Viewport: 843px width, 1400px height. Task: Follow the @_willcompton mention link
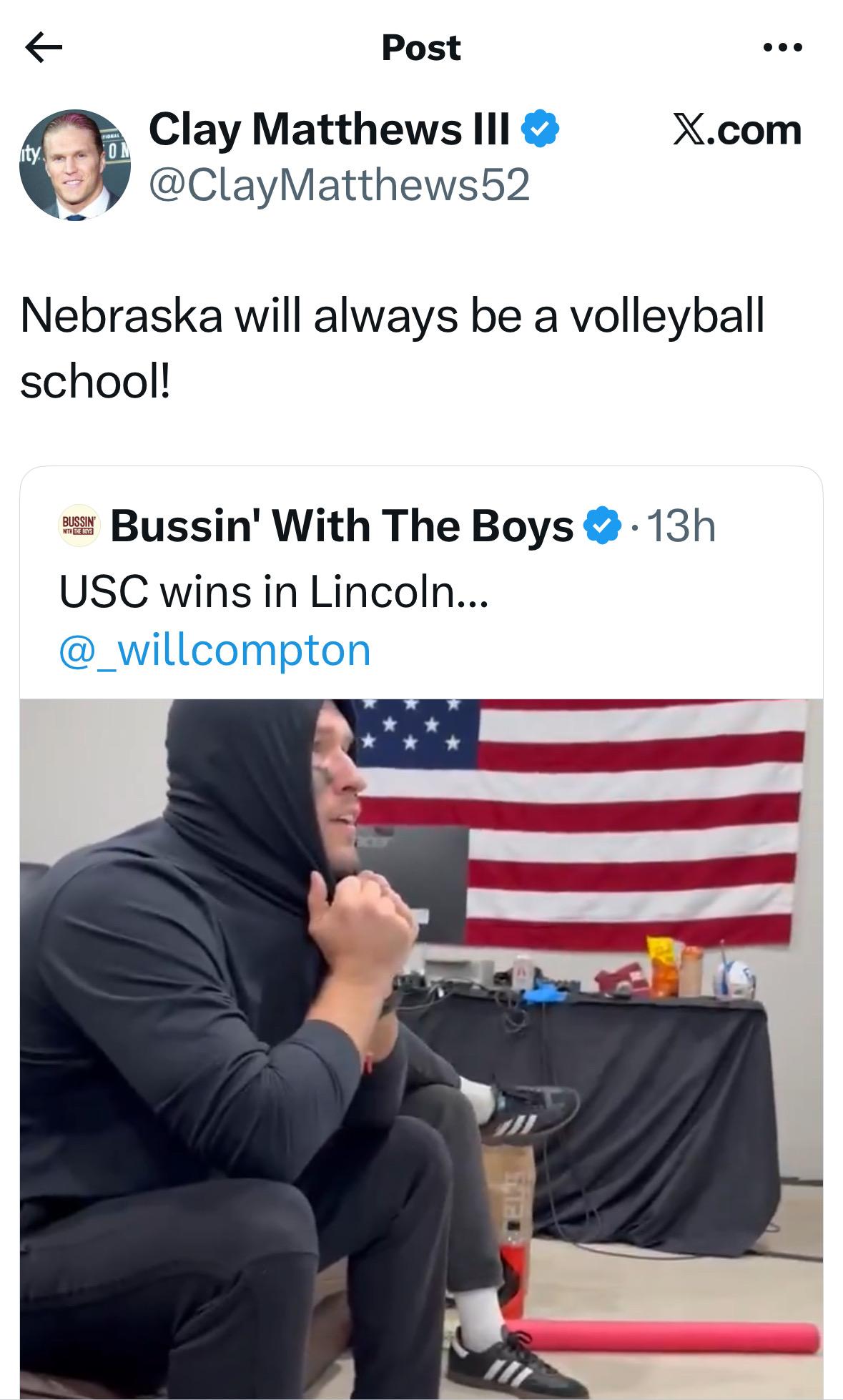215,650
